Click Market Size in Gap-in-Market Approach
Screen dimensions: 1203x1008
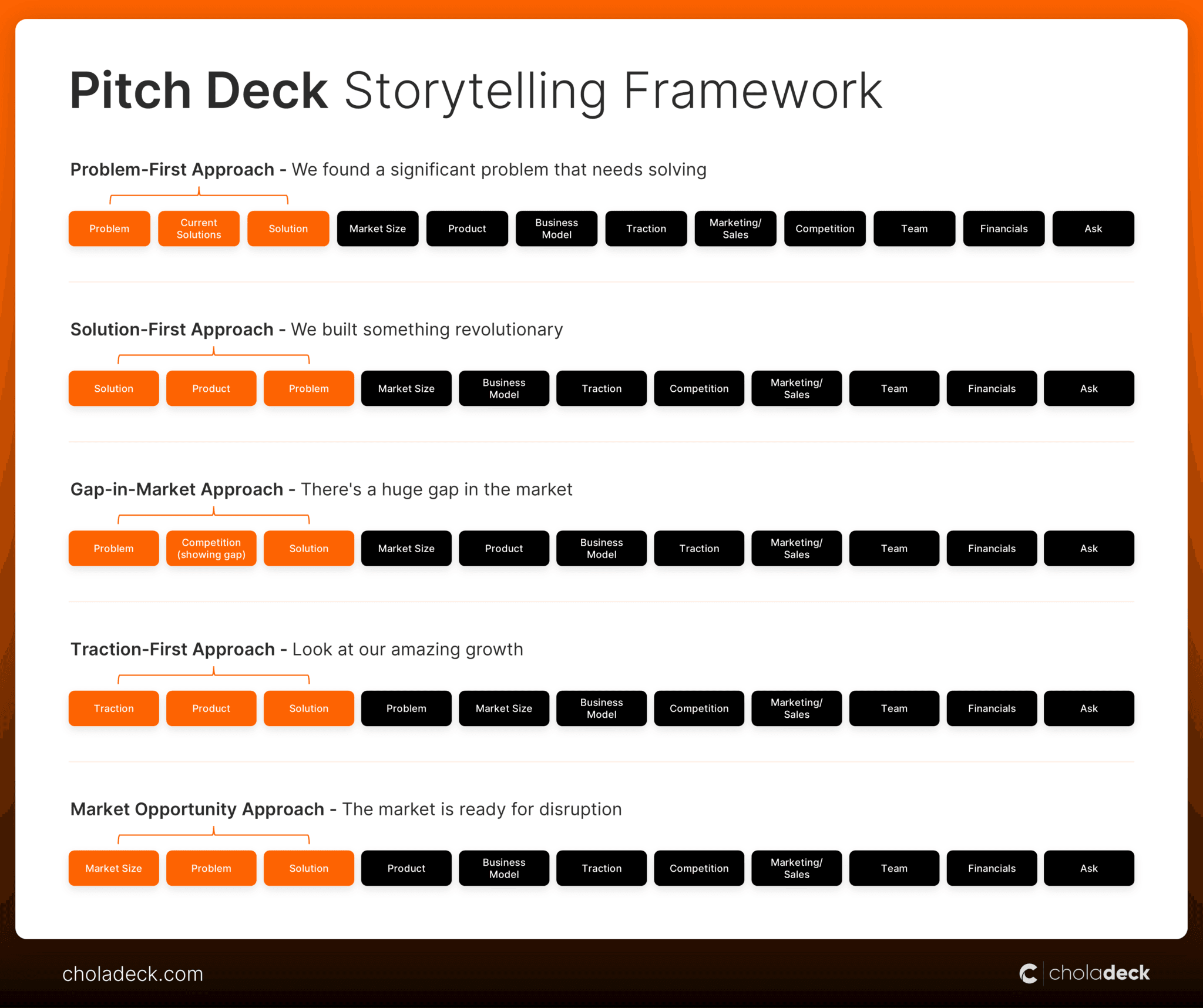click(406, 548)
